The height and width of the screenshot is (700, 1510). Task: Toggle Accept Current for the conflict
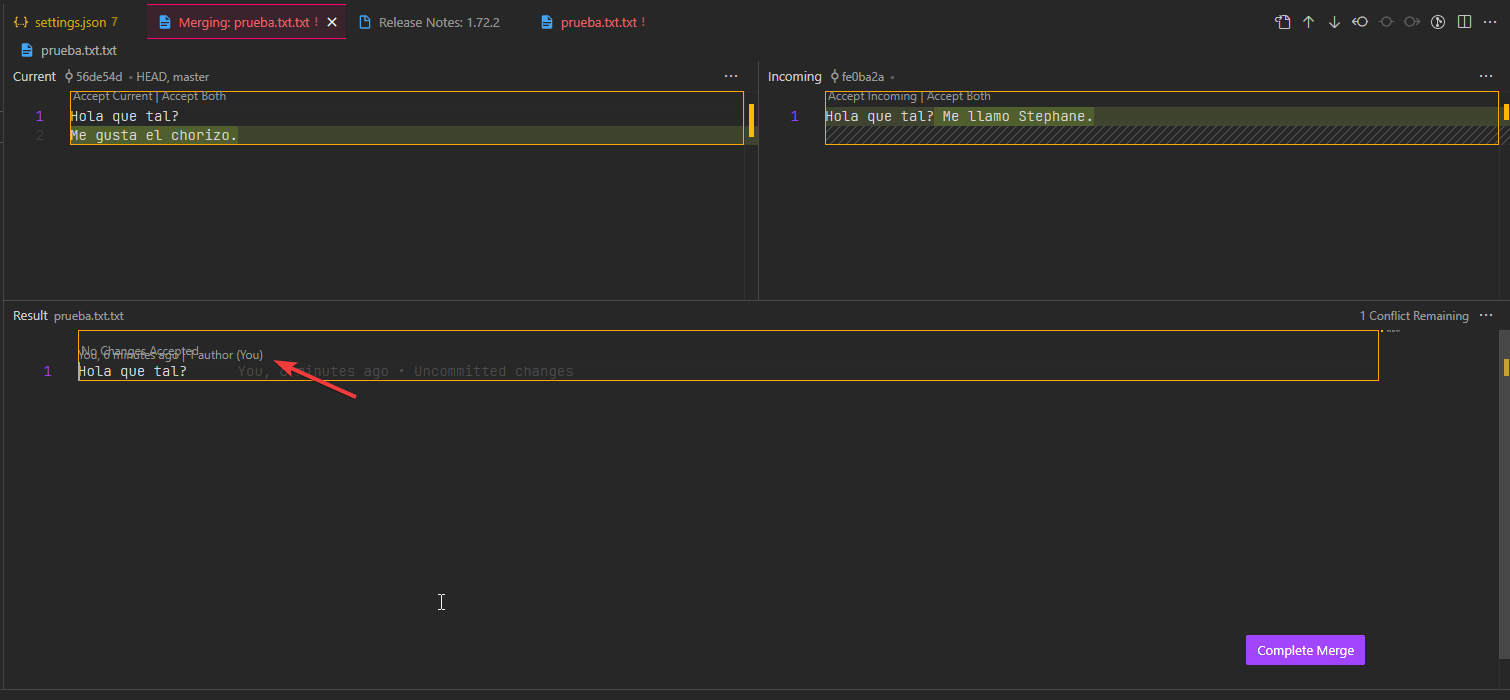[112, 96]
